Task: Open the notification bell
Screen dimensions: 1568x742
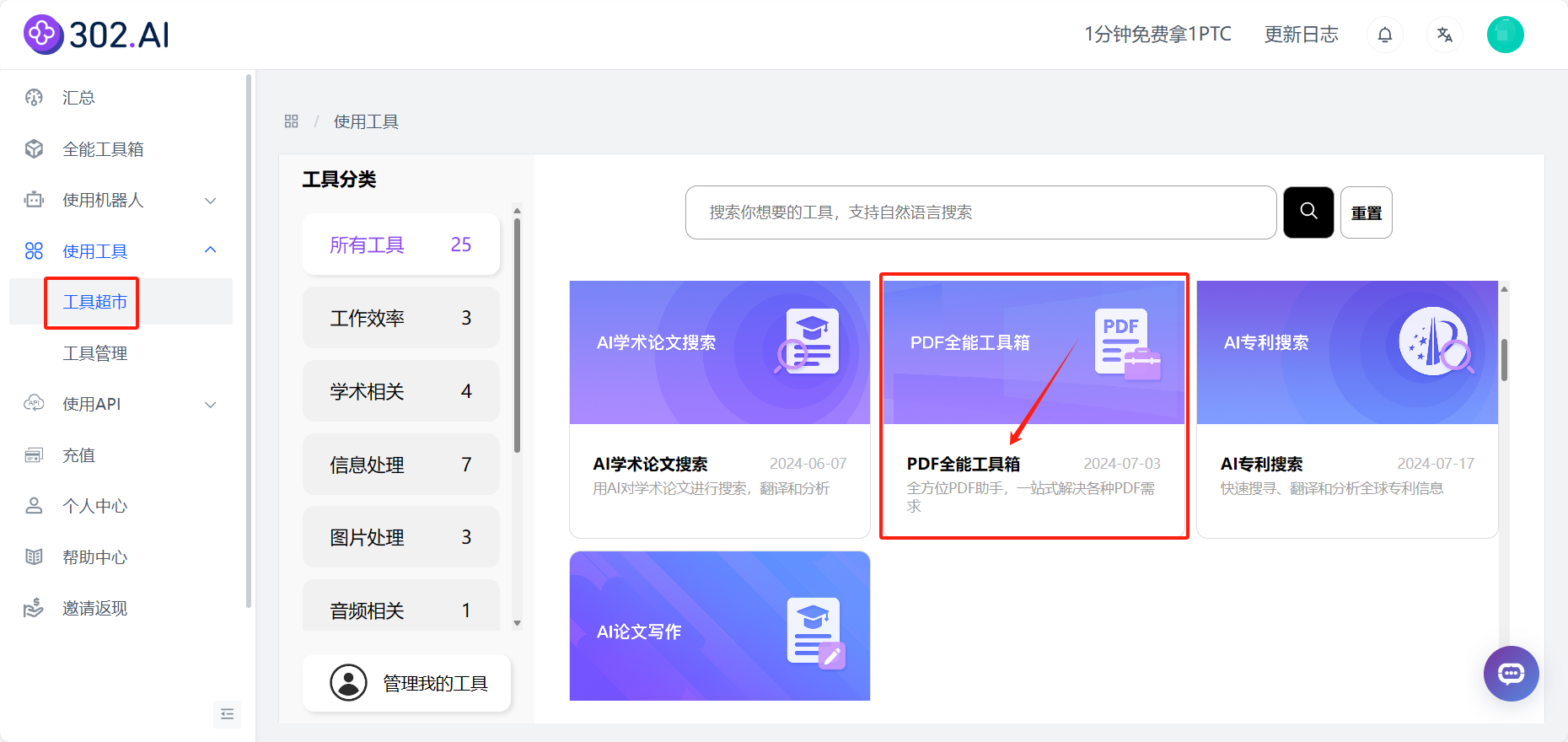Action: [1385, 35]
